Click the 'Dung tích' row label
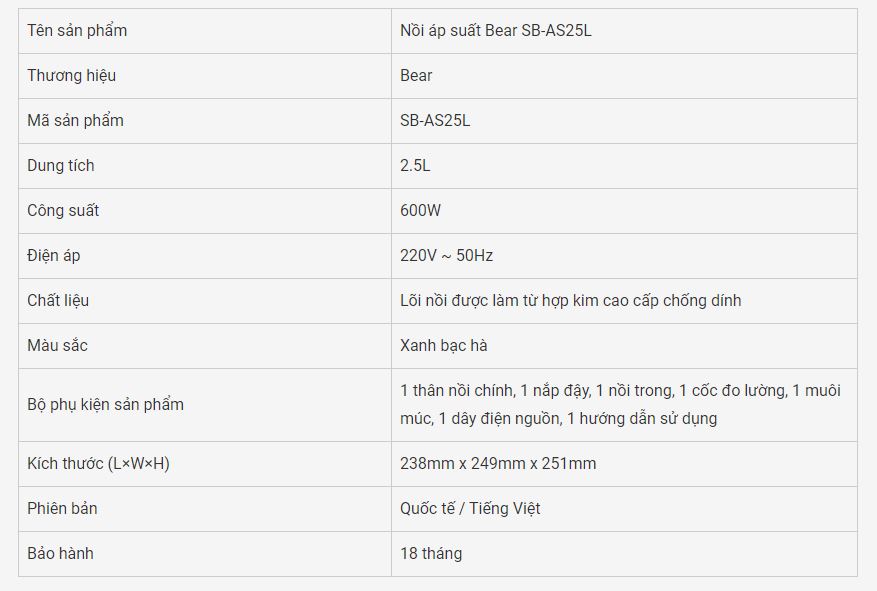 [x=61, y=166]
